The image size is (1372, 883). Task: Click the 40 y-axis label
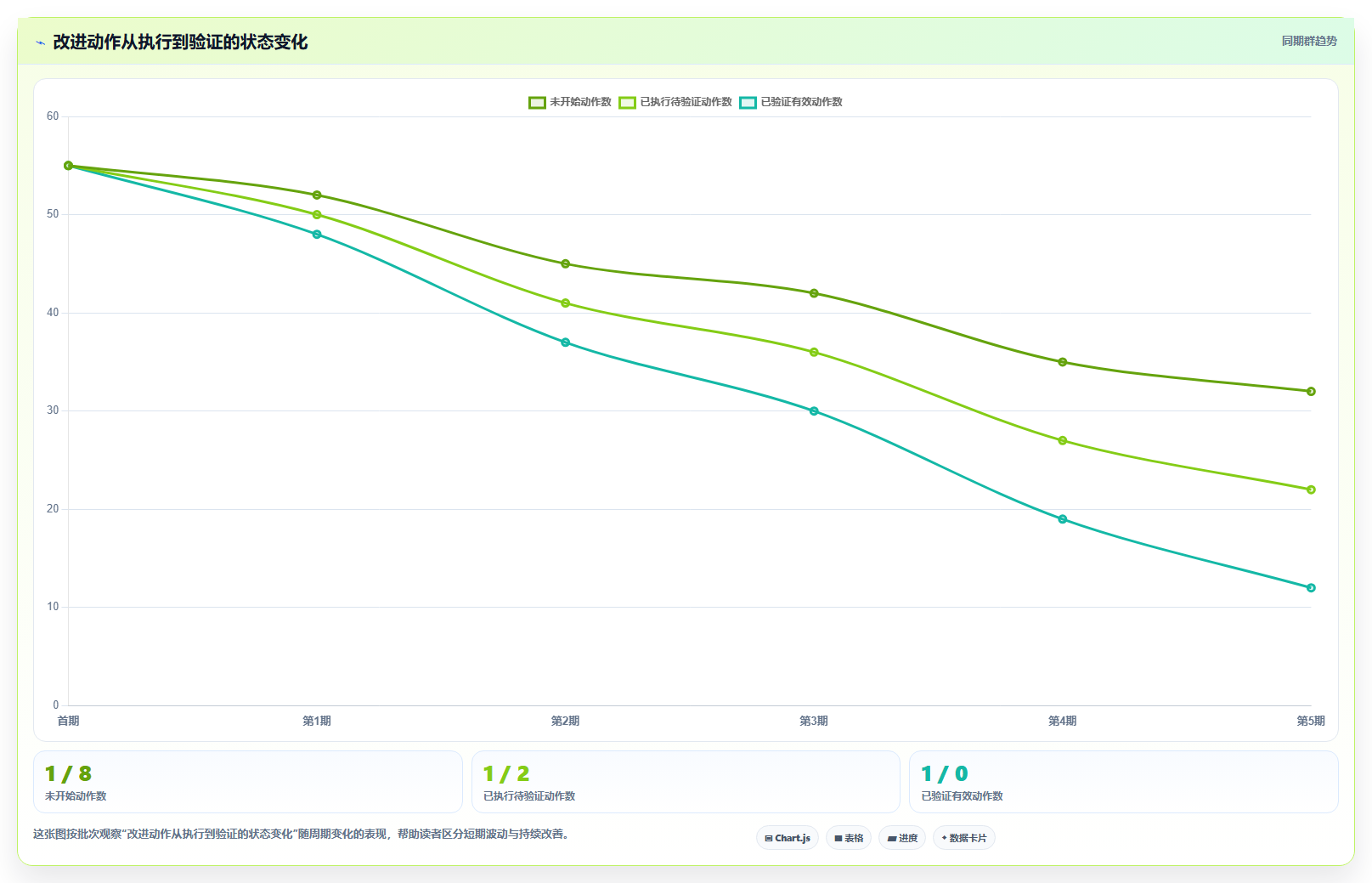point(53,313)
